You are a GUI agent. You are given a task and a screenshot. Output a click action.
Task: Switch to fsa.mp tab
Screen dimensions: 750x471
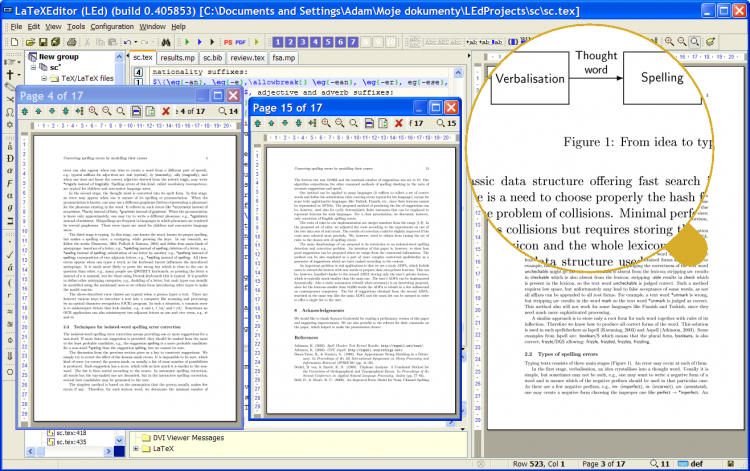click(x=284, y=58)
